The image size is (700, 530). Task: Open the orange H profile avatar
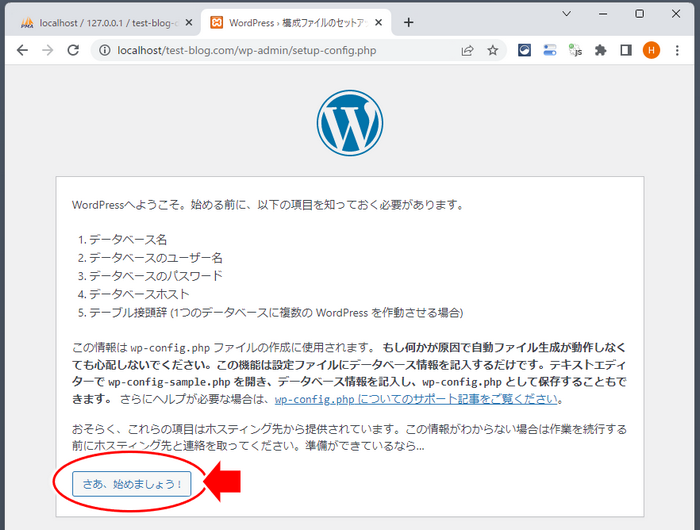coord(651,50)
